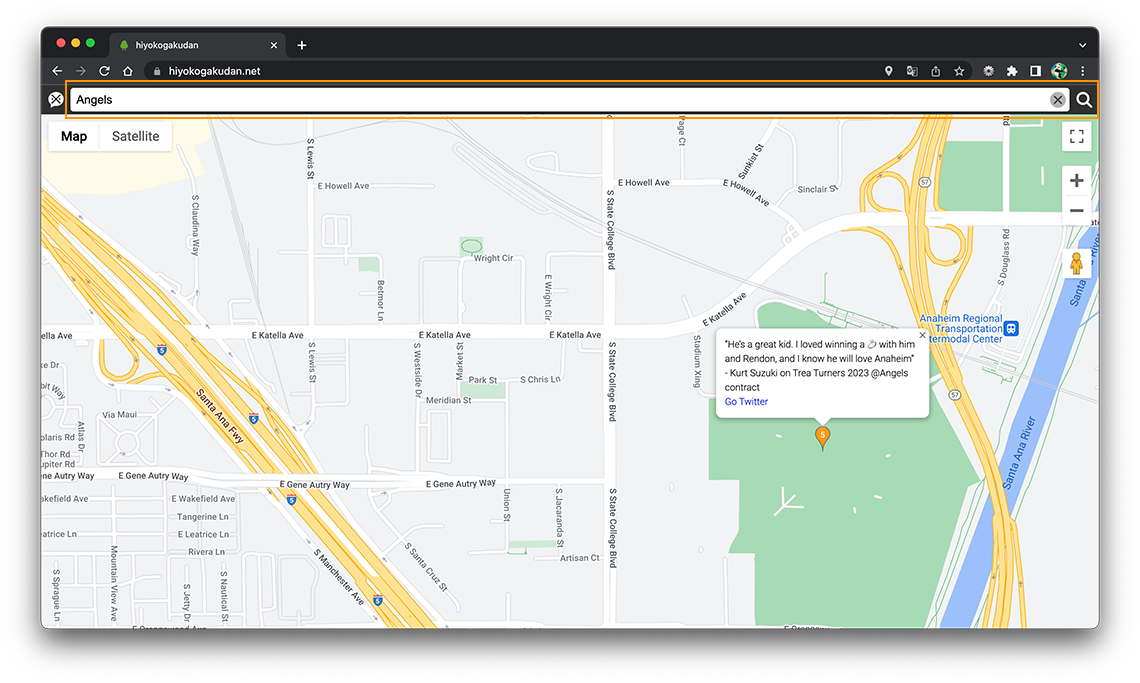Viewport: 1140px width, 683px height.
Task: Click the Sinclair St street label
Action: pos(818,189)
